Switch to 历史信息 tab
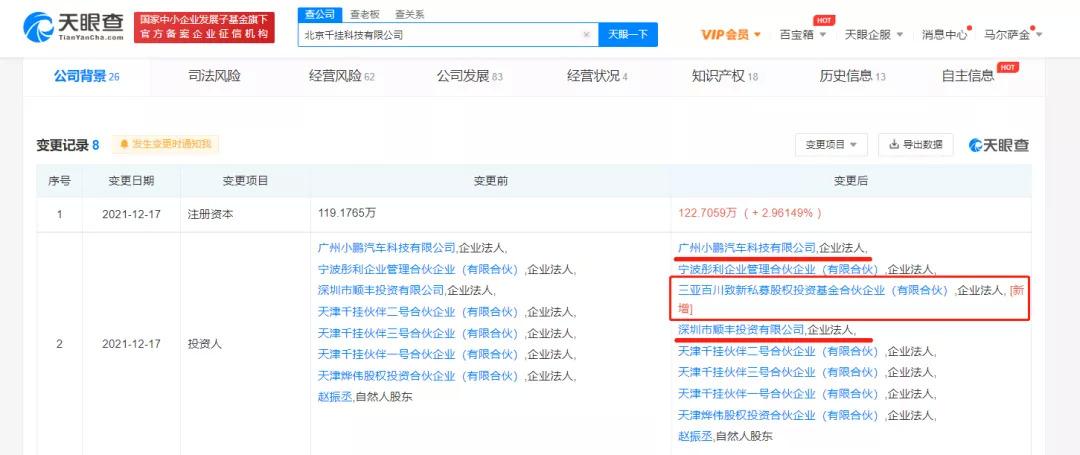This screenshot has height=455, width=1080. (853, 76)
